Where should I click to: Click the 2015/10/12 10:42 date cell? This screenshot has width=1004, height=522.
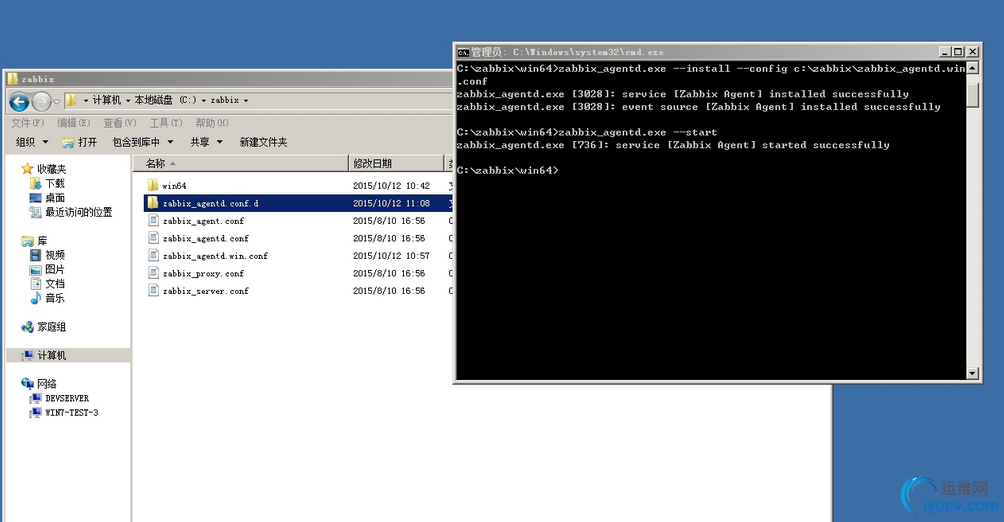tap(391, 186)
